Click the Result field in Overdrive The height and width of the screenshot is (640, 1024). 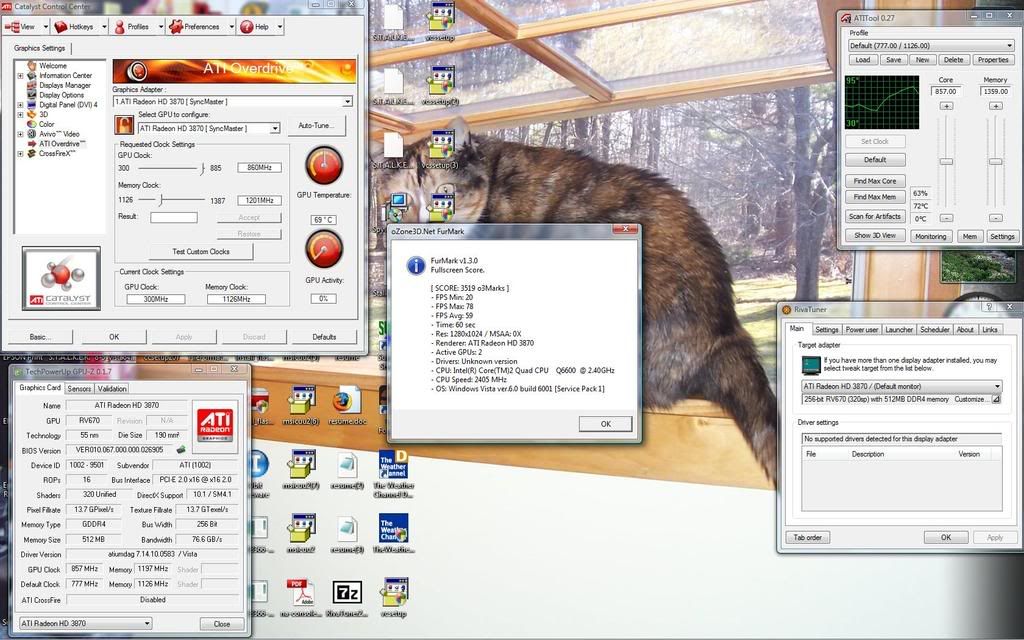tap(174, 217)
